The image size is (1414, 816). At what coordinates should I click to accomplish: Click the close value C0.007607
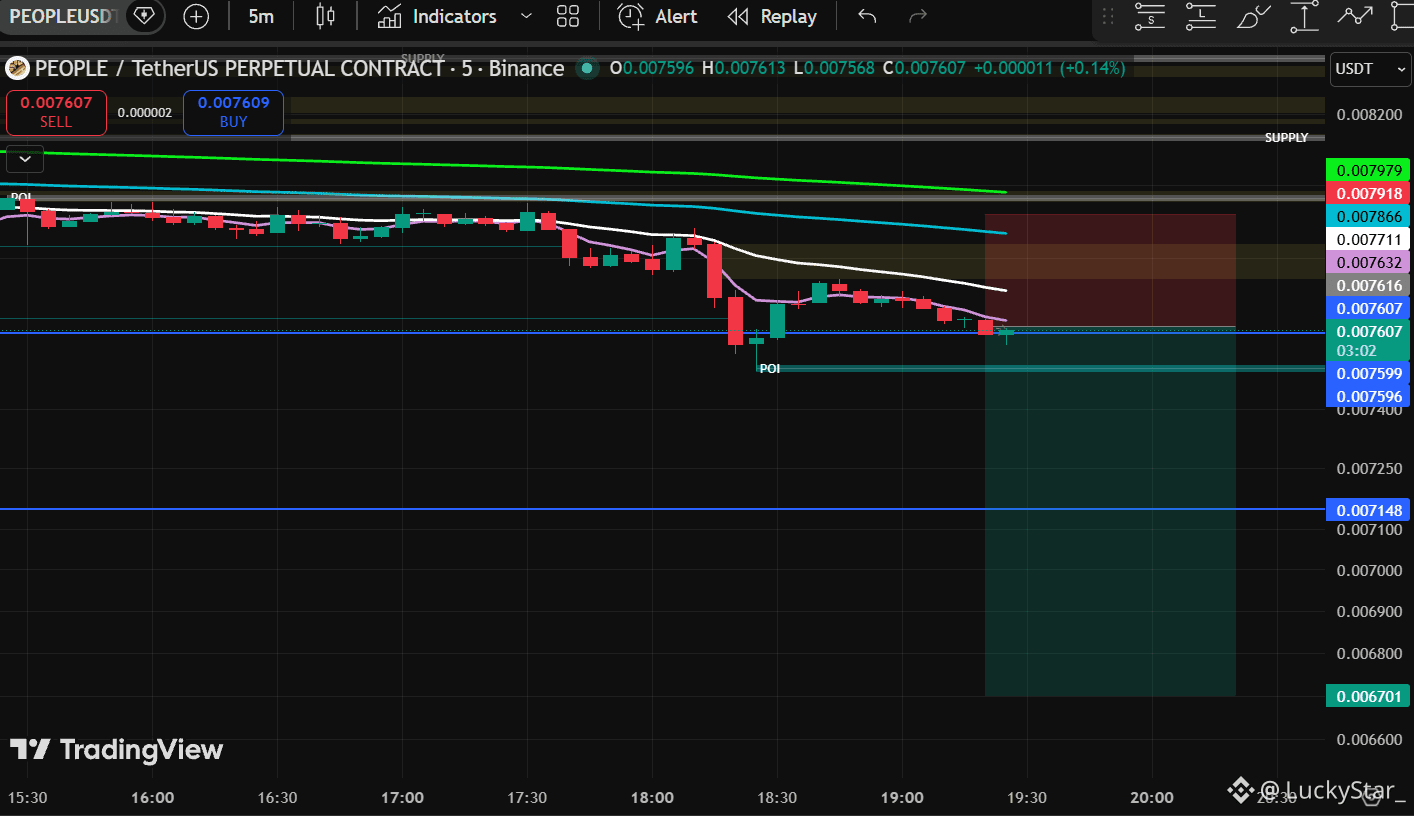pos(923,68)
